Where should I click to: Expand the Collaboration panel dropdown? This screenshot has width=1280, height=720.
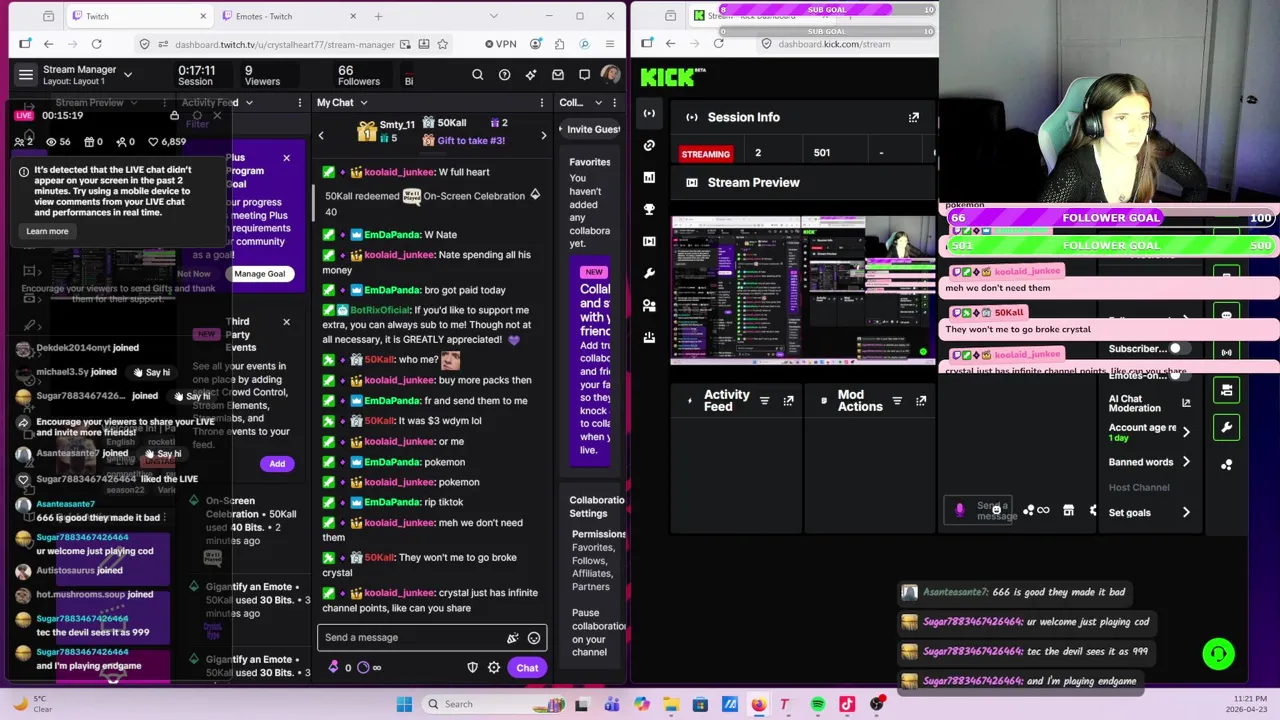coord(599,102)
